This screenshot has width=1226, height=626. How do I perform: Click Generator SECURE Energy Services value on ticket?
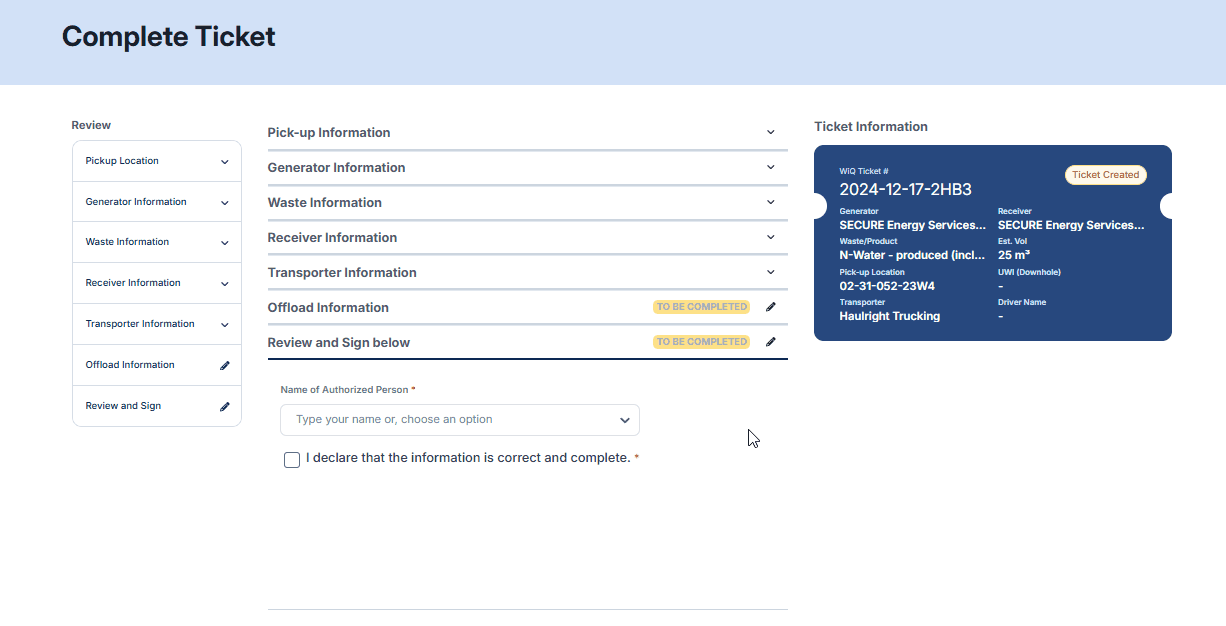point(912,225)
